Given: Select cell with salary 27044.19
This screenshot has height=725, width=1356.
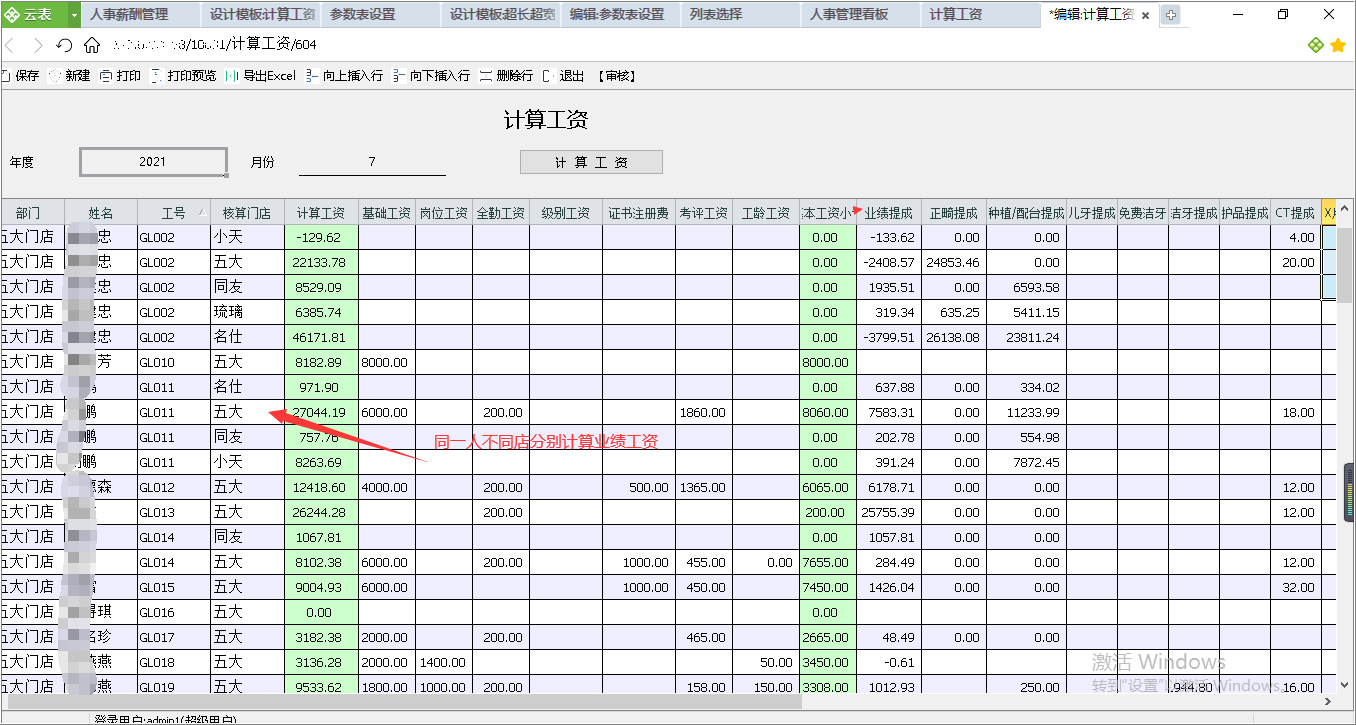Looking at the screenshot, I should 321,412.
